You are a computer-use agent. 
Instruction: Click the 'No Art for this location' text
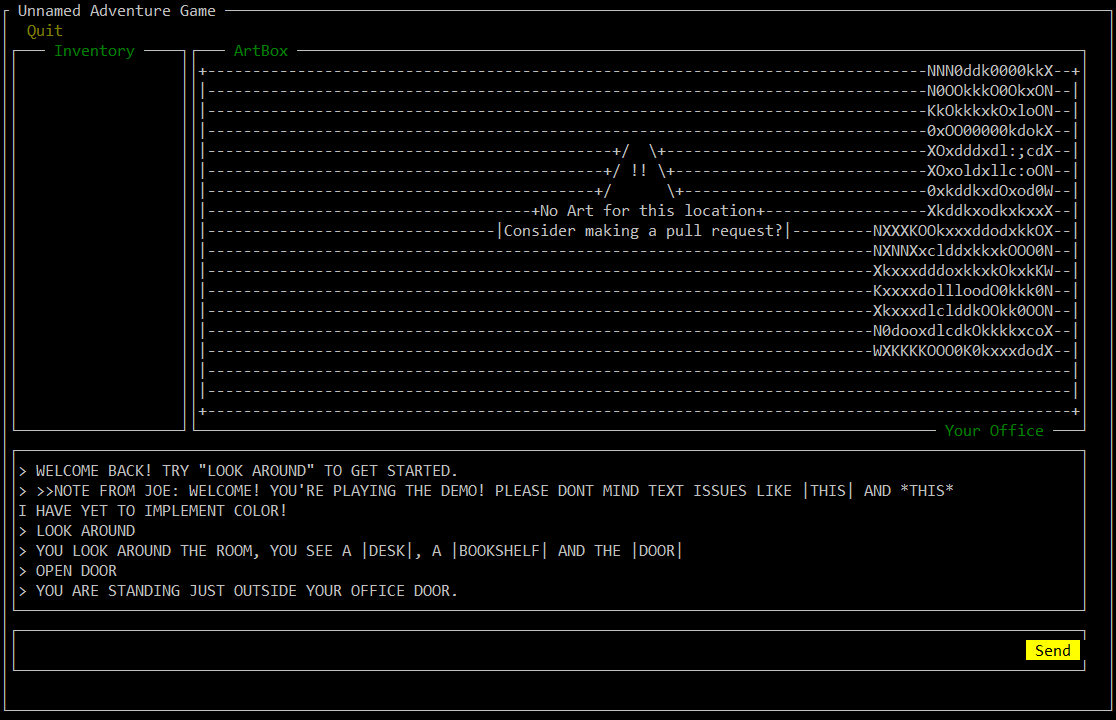[647, 211]
